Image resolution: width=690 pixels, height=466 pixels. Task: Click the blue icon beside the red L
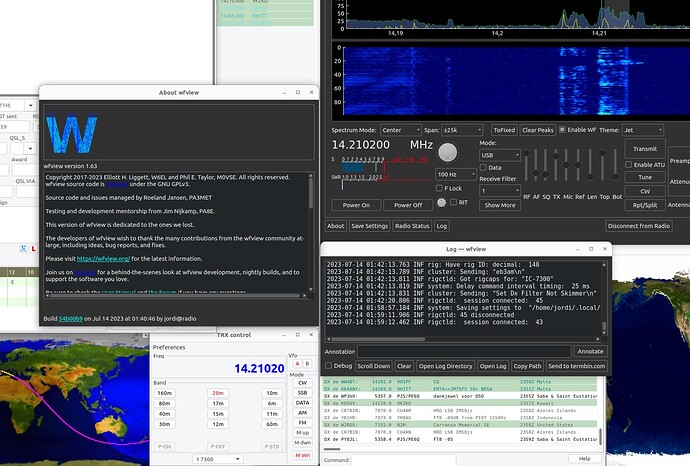pyautogui.click(x=23, y=249)
